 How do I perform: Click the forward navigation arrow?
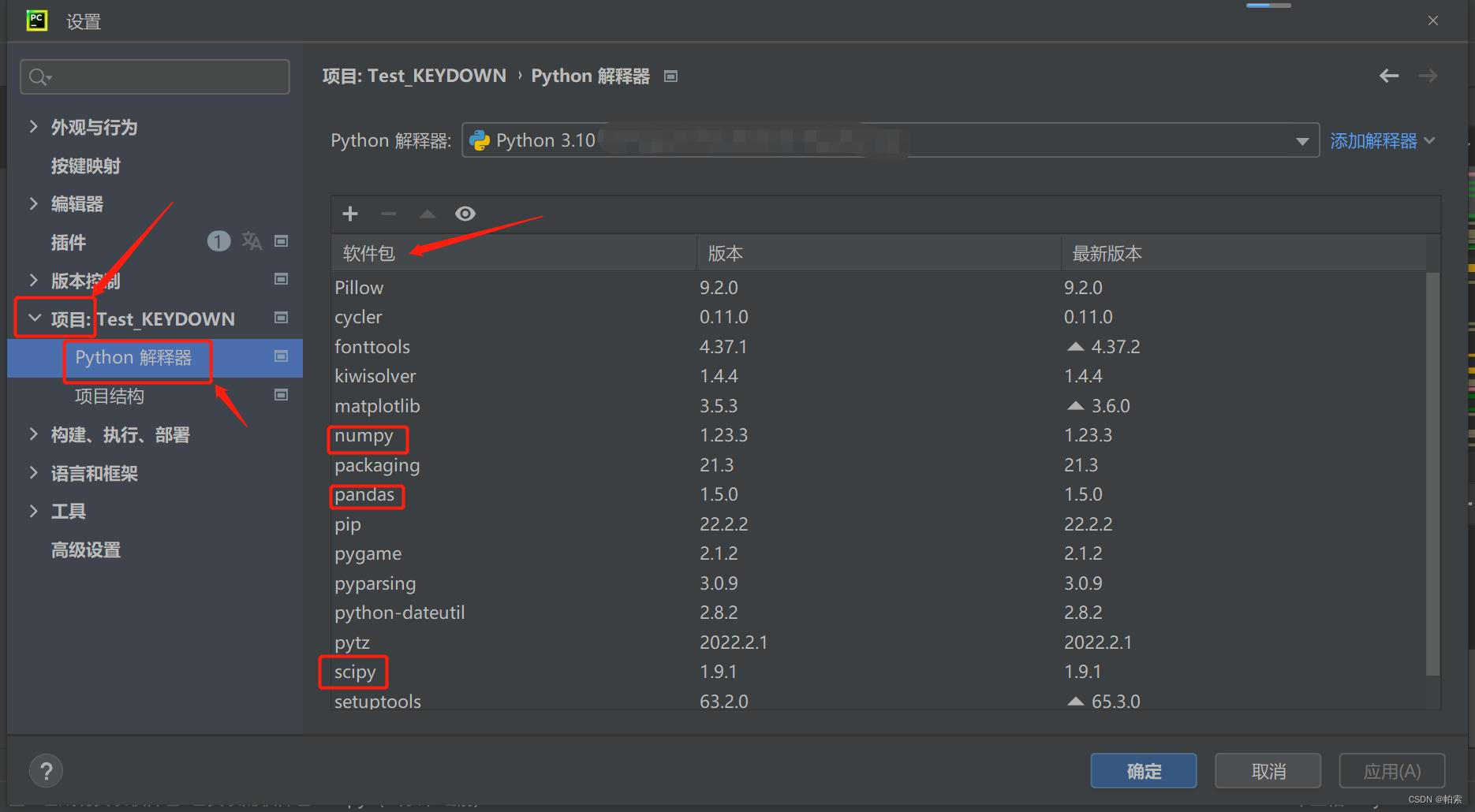[1428, 76]
